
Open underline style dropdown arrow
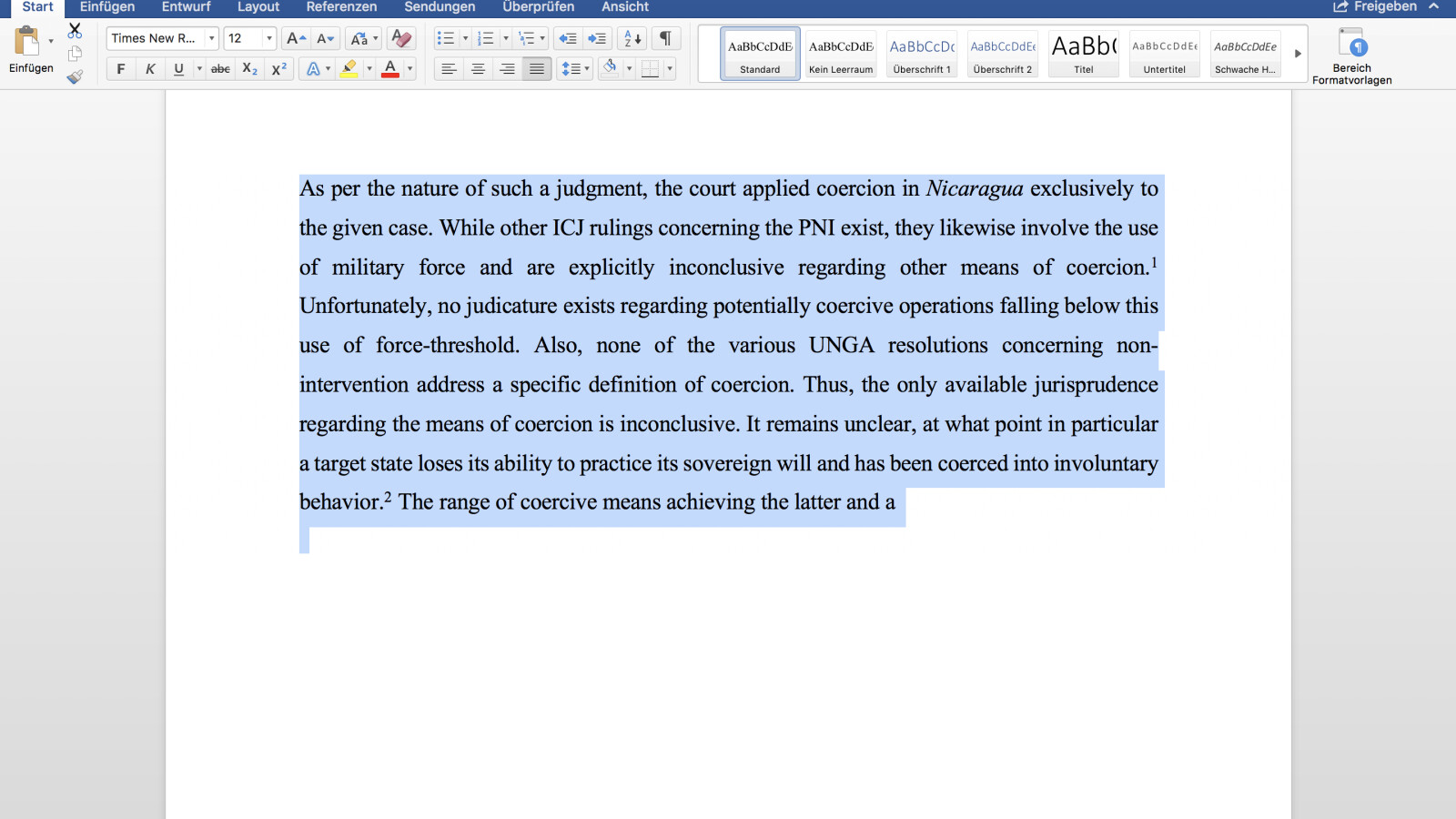[x=199, y=69]
